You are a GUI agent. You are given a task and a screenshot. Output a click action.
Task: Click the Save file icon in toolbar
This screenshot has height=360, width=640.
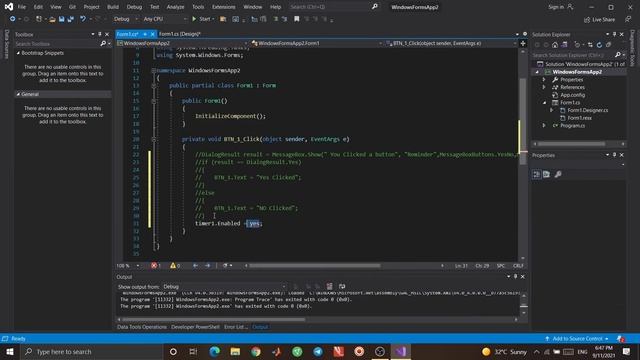pos(62,19)
